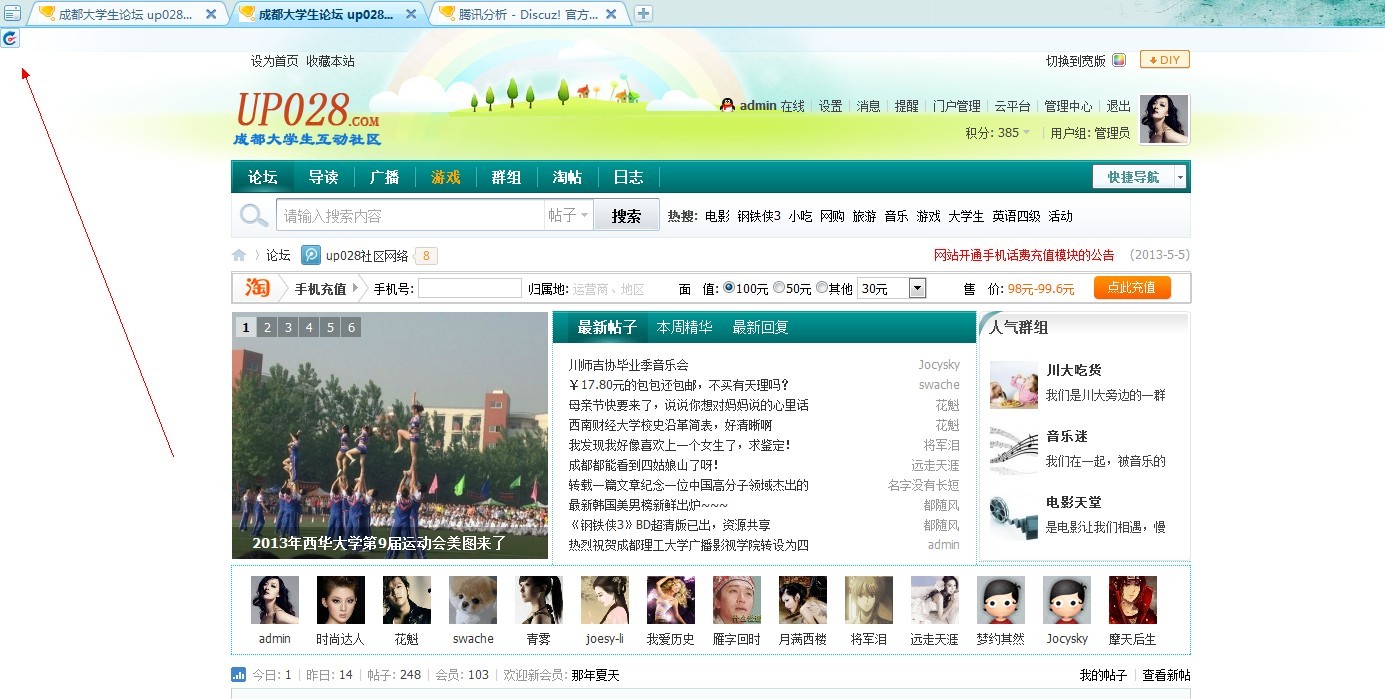Click the 我的帖子 link
1385x699 pixels.
coord(1103,675)
